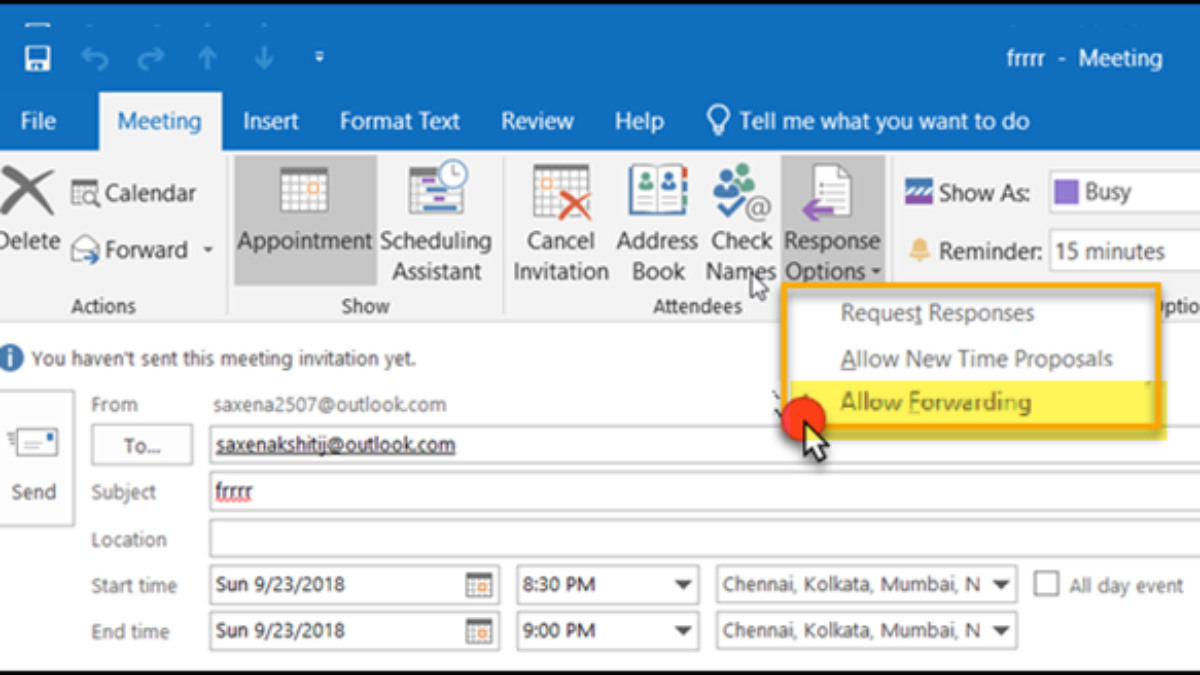This screenshot has height=675, width=1200.
Task: Switch to the Insert tab
Action: [x=271, y=121]
